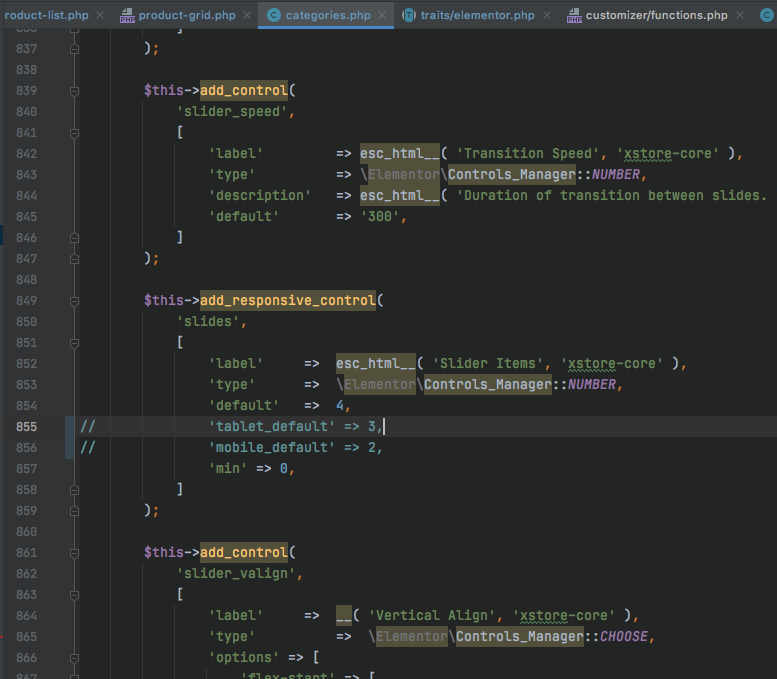Image resolution: width=777 pixels, height=679 pixels.
Task: Collapse the 'options' array at line 866
Action: tap(74, 658)
